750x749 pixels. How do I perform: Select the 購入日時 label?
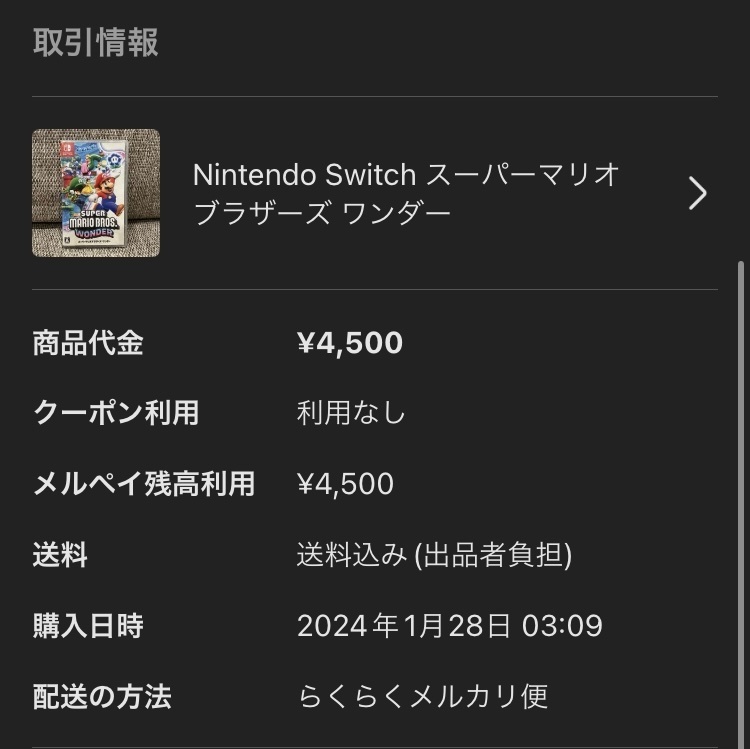(88, 626)
